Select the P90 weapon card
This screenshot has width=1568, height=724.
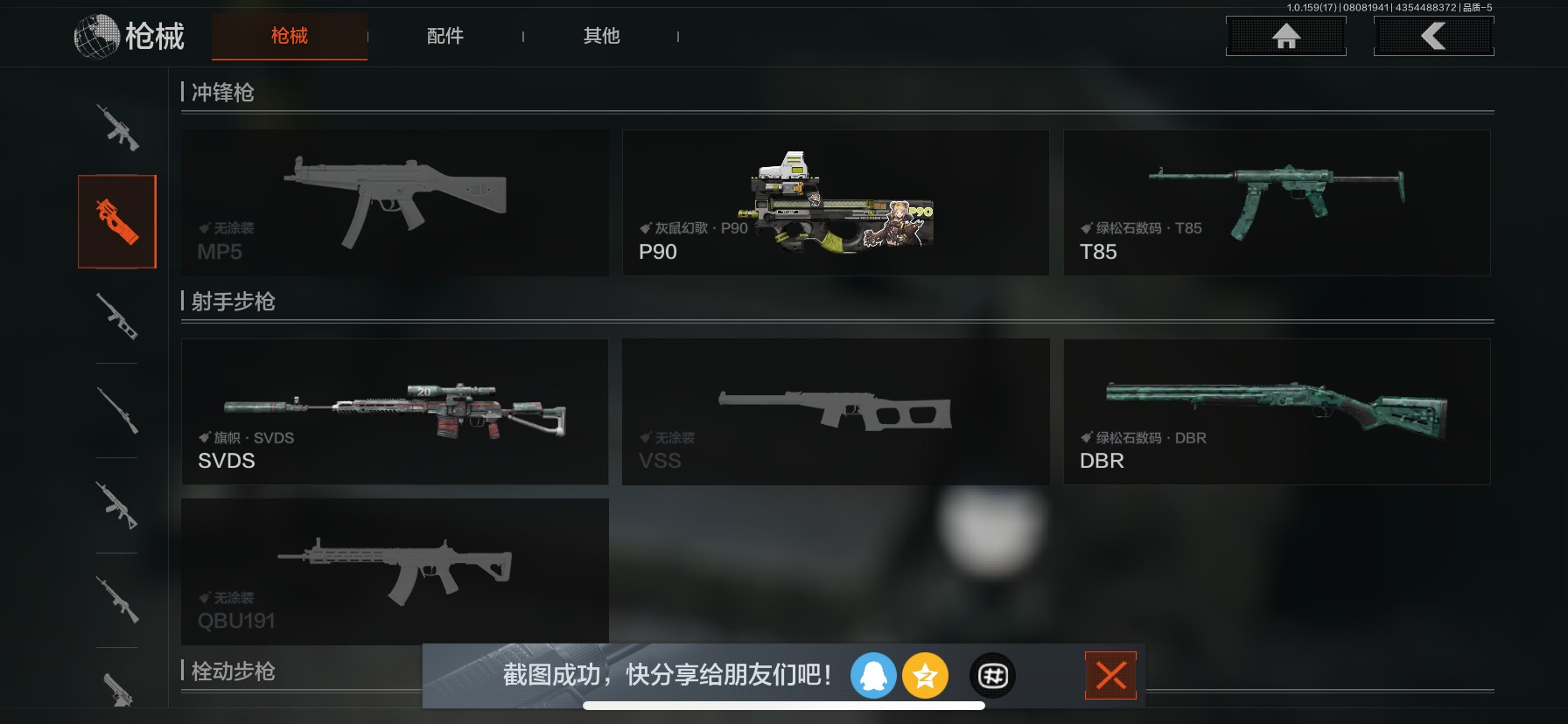click(836, 203)
